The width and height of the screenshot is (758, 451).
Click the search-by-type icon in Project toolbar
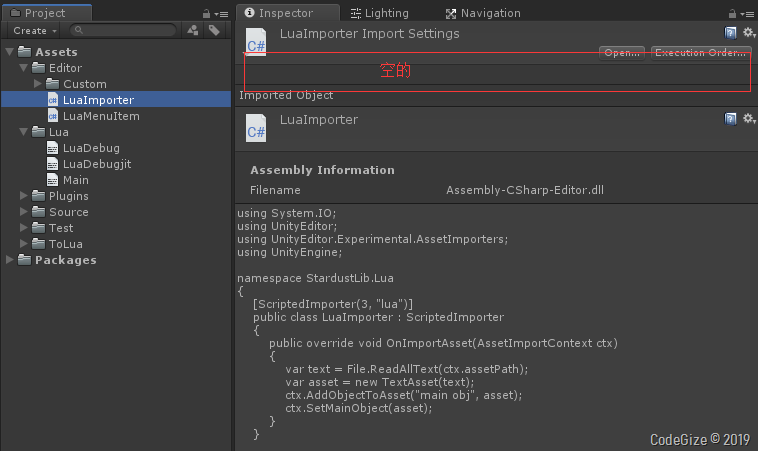pyautogui.click(x=193, y=30)
